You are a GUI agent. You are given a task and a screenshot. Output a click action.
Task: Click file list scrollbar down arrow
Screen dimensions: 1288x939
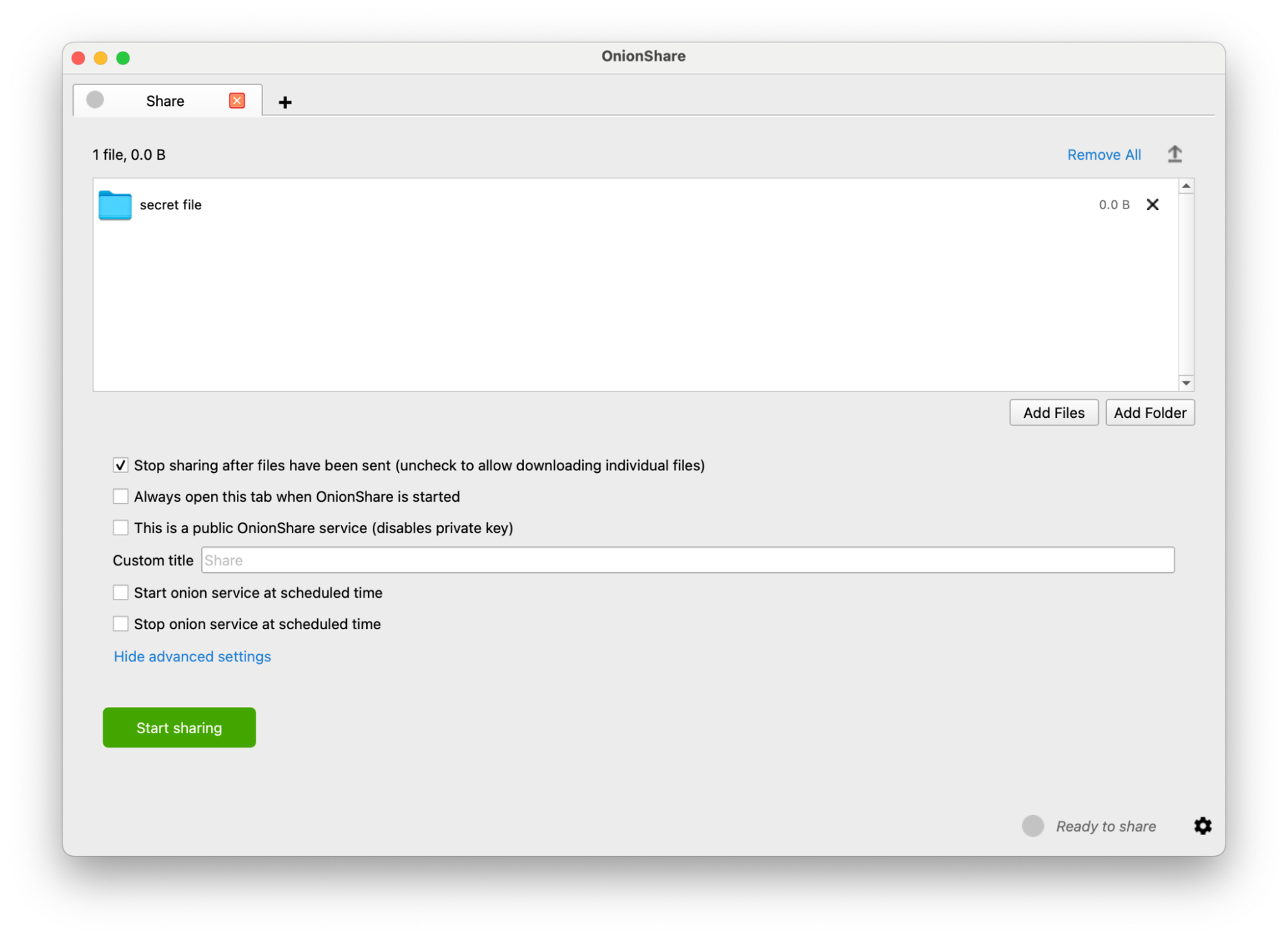(1186, 383)
